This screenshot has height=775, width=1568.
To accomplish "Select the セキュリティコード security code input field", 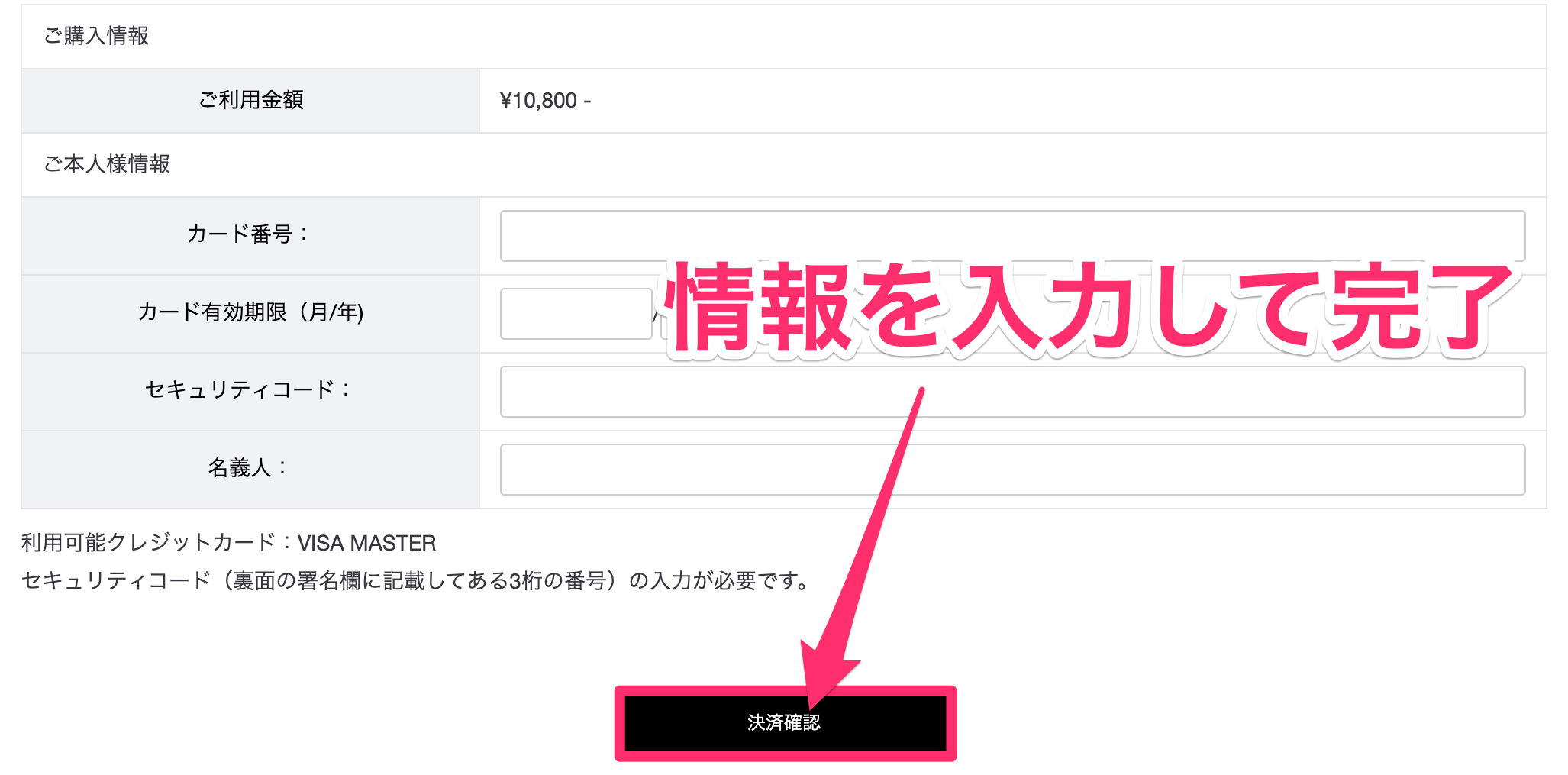I will point(1012,392).
